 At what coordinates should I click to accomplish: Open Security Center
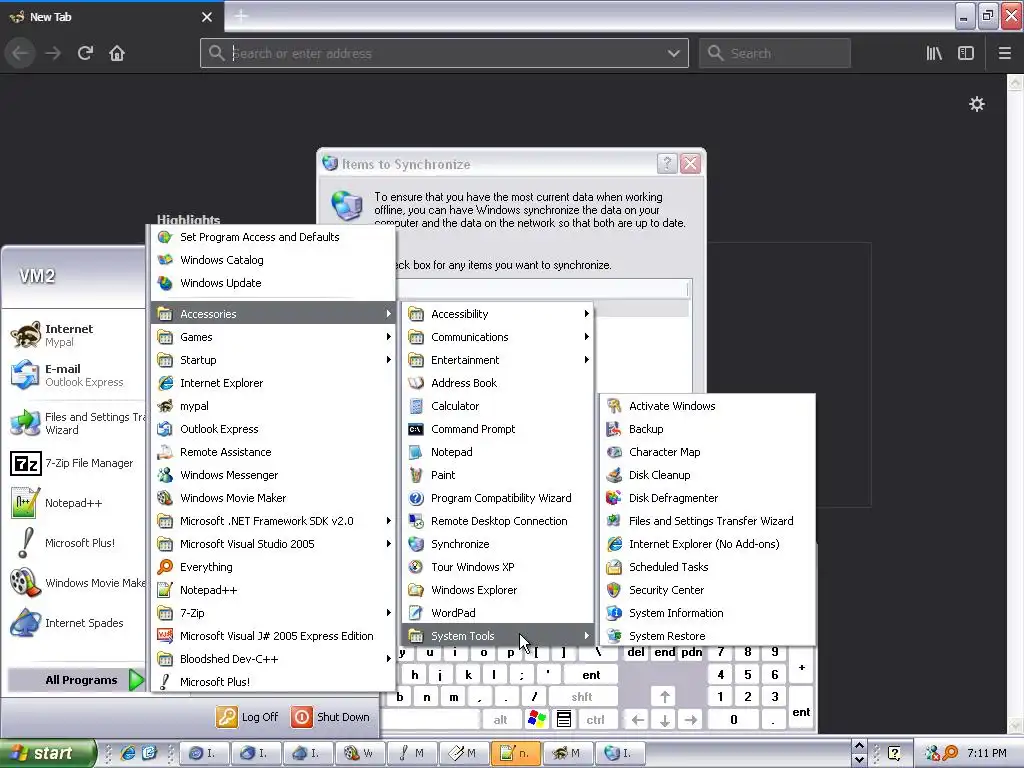click(x=707, y=590)
